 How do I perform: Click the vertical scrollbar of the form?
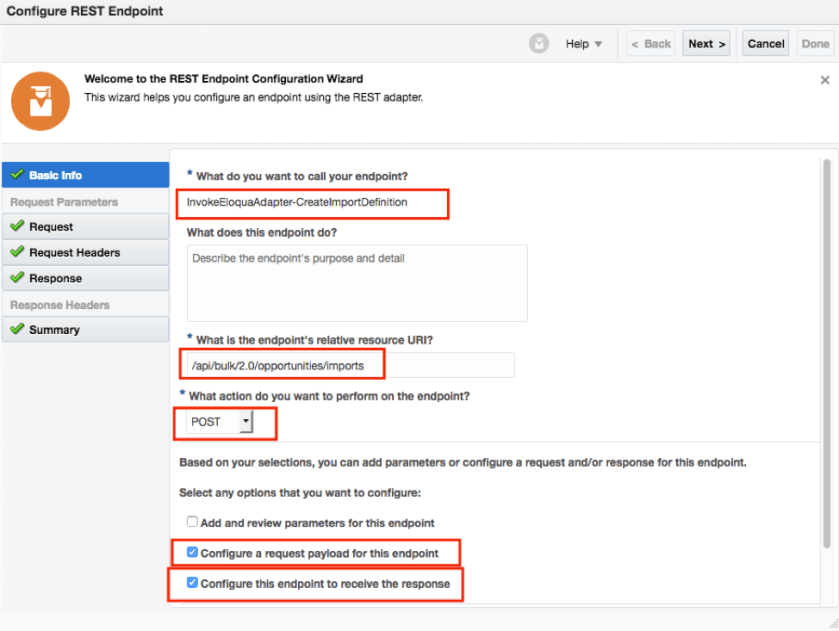(x=825, y=350)
